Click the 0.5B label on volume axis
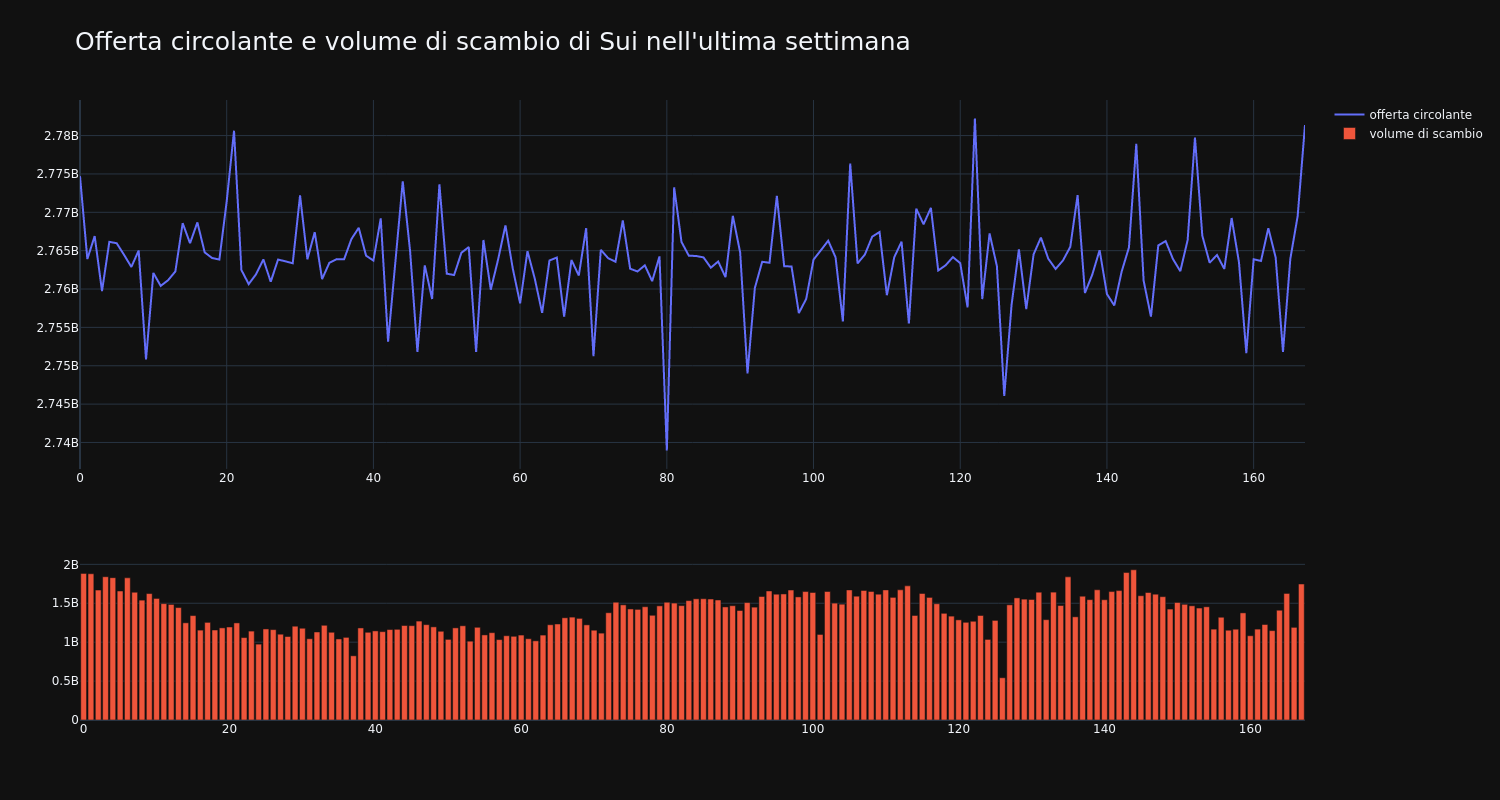 (x=64, y=681)
